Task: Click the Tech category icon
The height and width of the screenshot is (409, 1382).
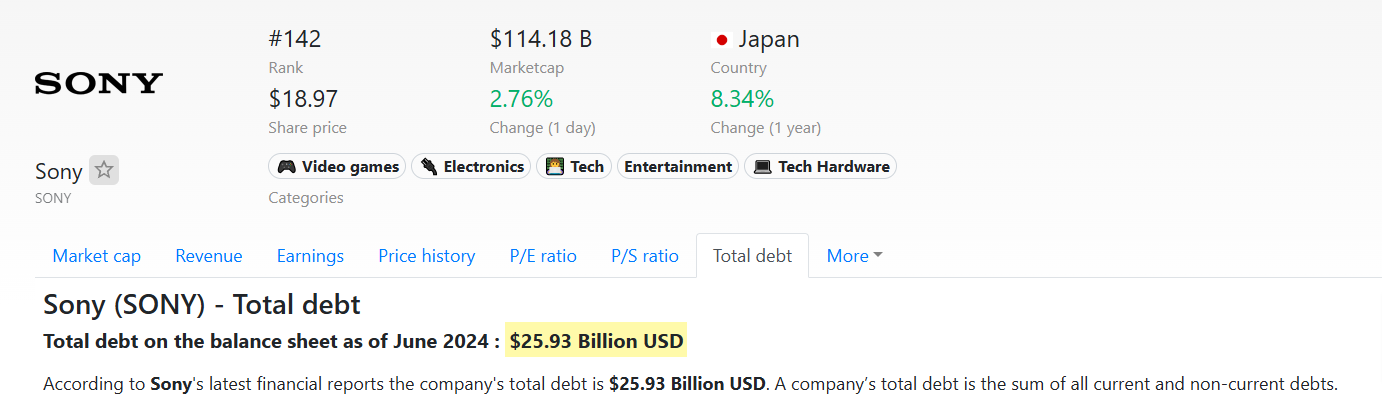Action: tap(554, 167)
